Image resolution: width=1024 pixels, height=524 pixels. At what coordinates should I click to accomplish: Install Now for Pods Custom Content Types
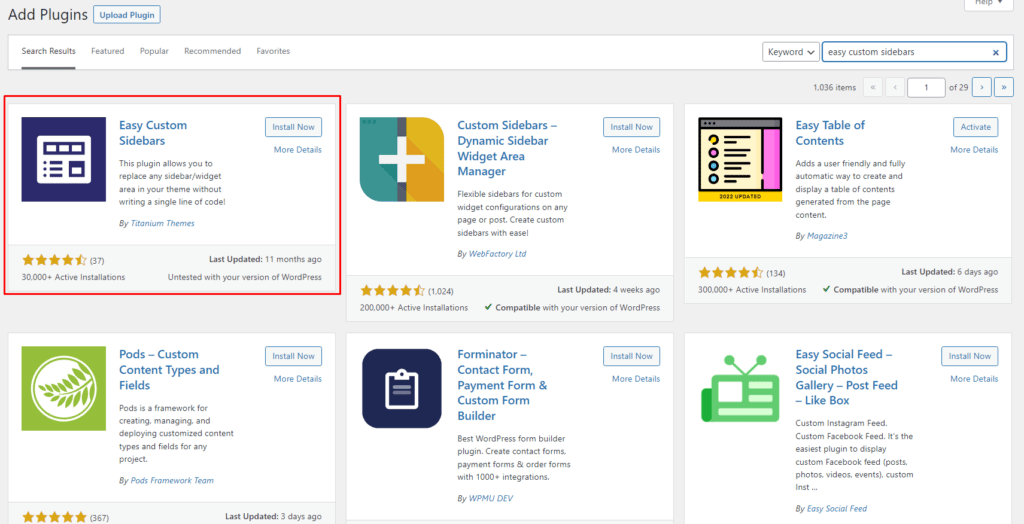point(293,356)
